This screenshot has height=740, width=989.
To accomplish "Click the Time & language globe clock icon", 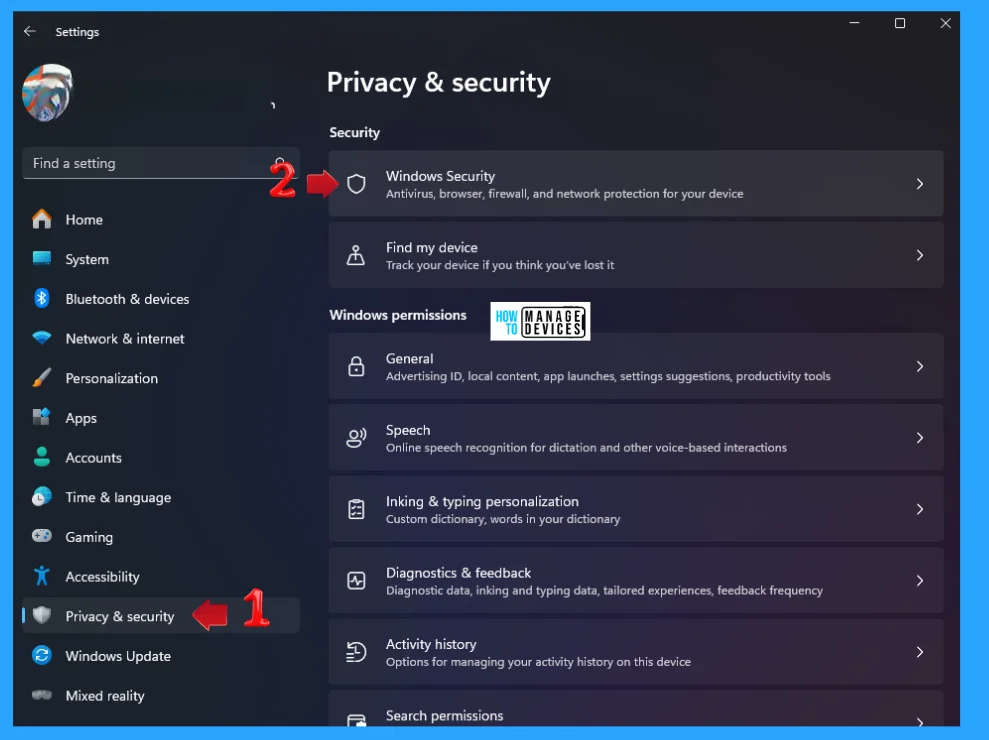I will 42,496.
